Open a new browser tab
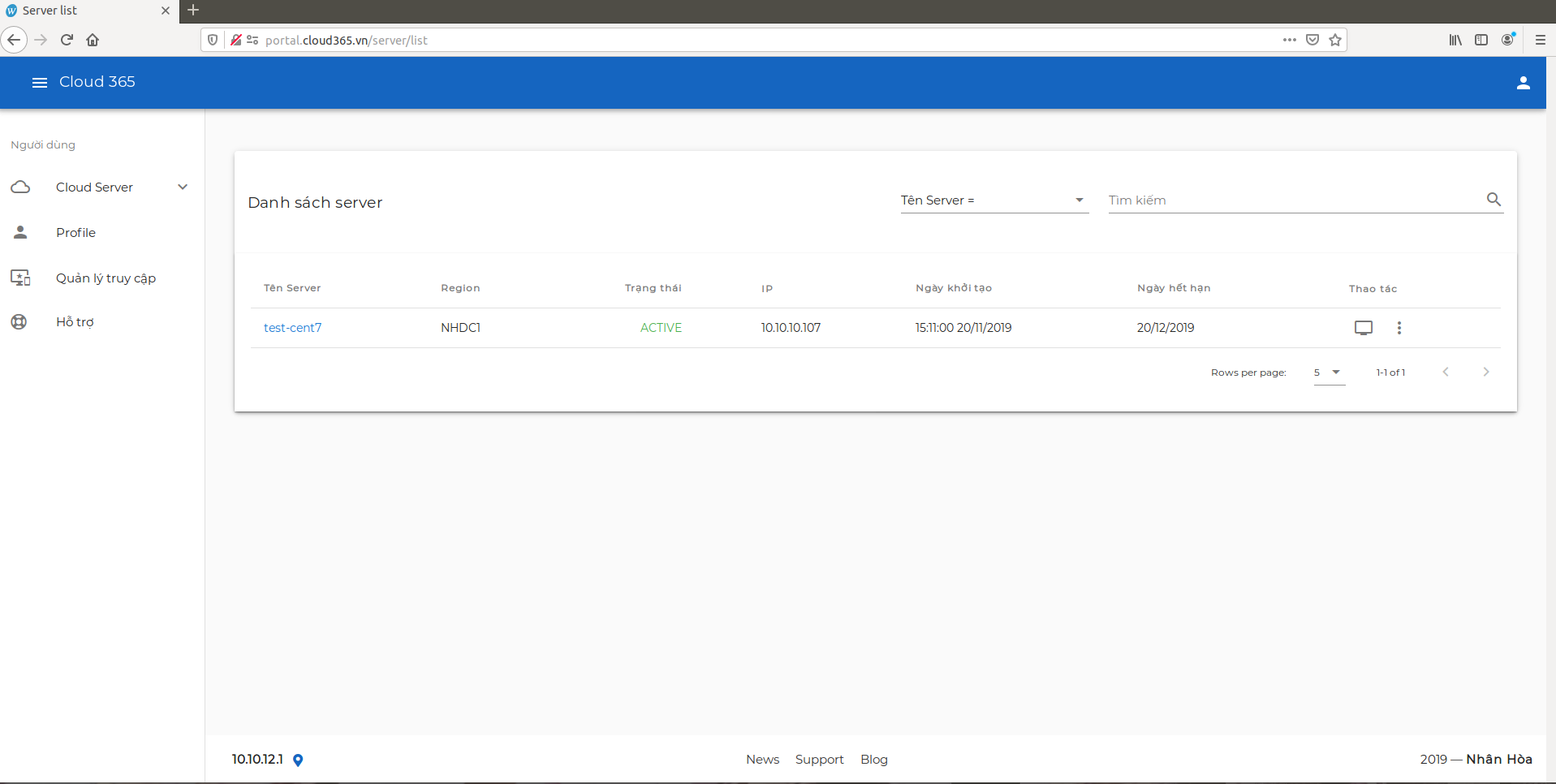1556x784 pixels. click(193, 11)
